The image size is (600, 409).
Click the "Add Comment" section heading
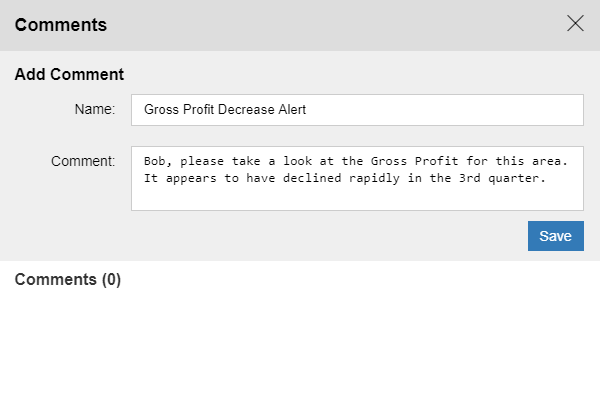(69, 74)
